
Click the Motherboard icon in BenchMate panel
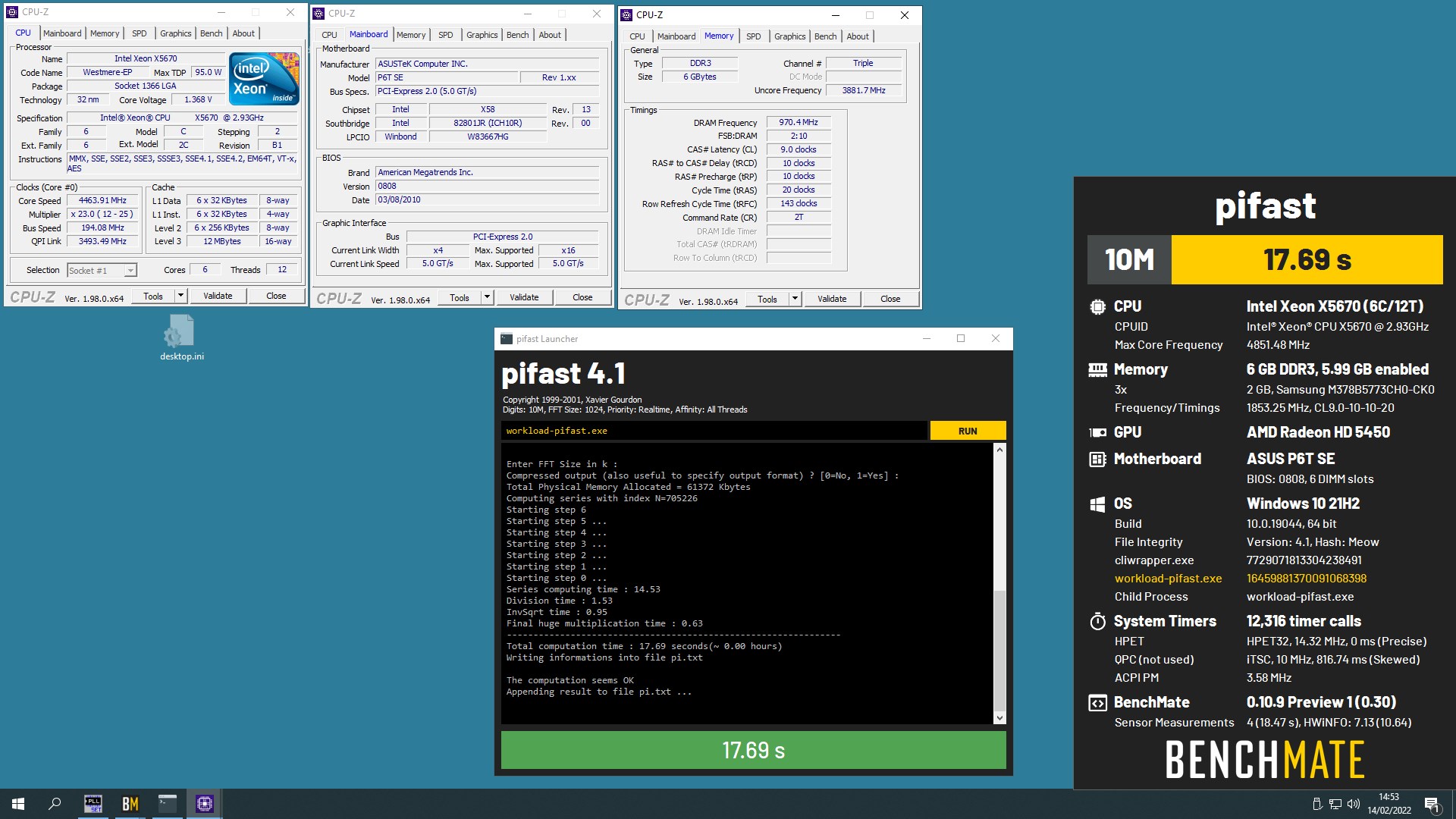click(1097, 459)
